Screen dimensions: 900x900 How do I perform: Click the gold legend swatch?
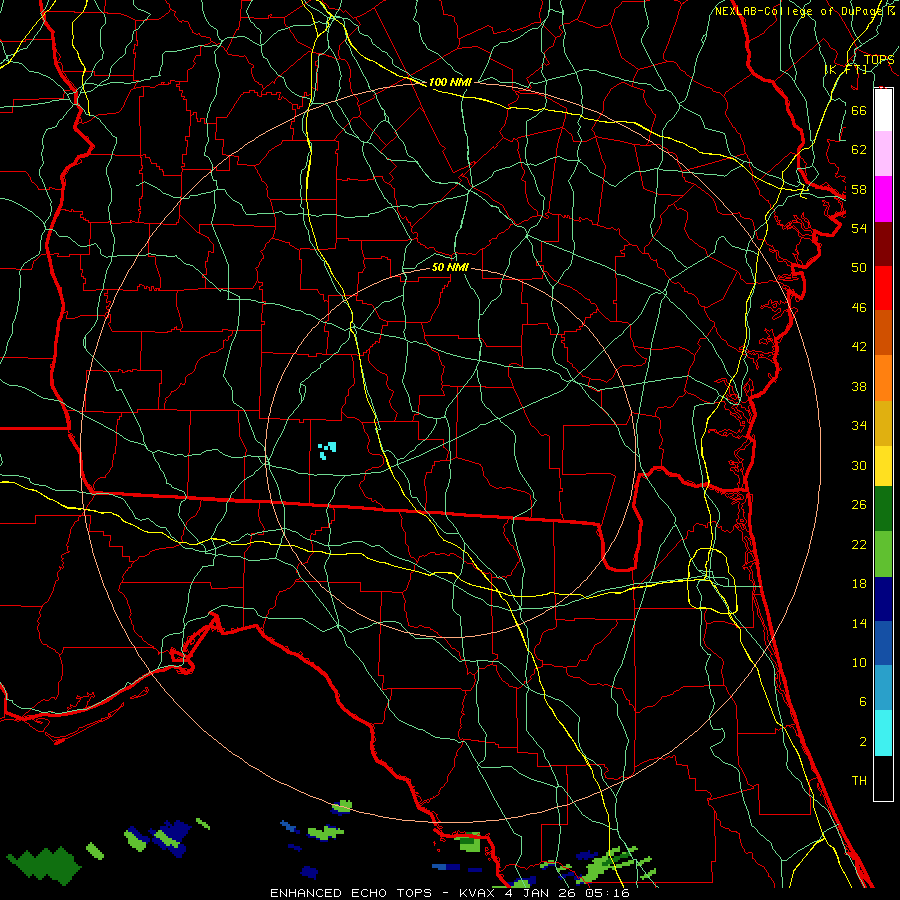[x=883, y=423]
